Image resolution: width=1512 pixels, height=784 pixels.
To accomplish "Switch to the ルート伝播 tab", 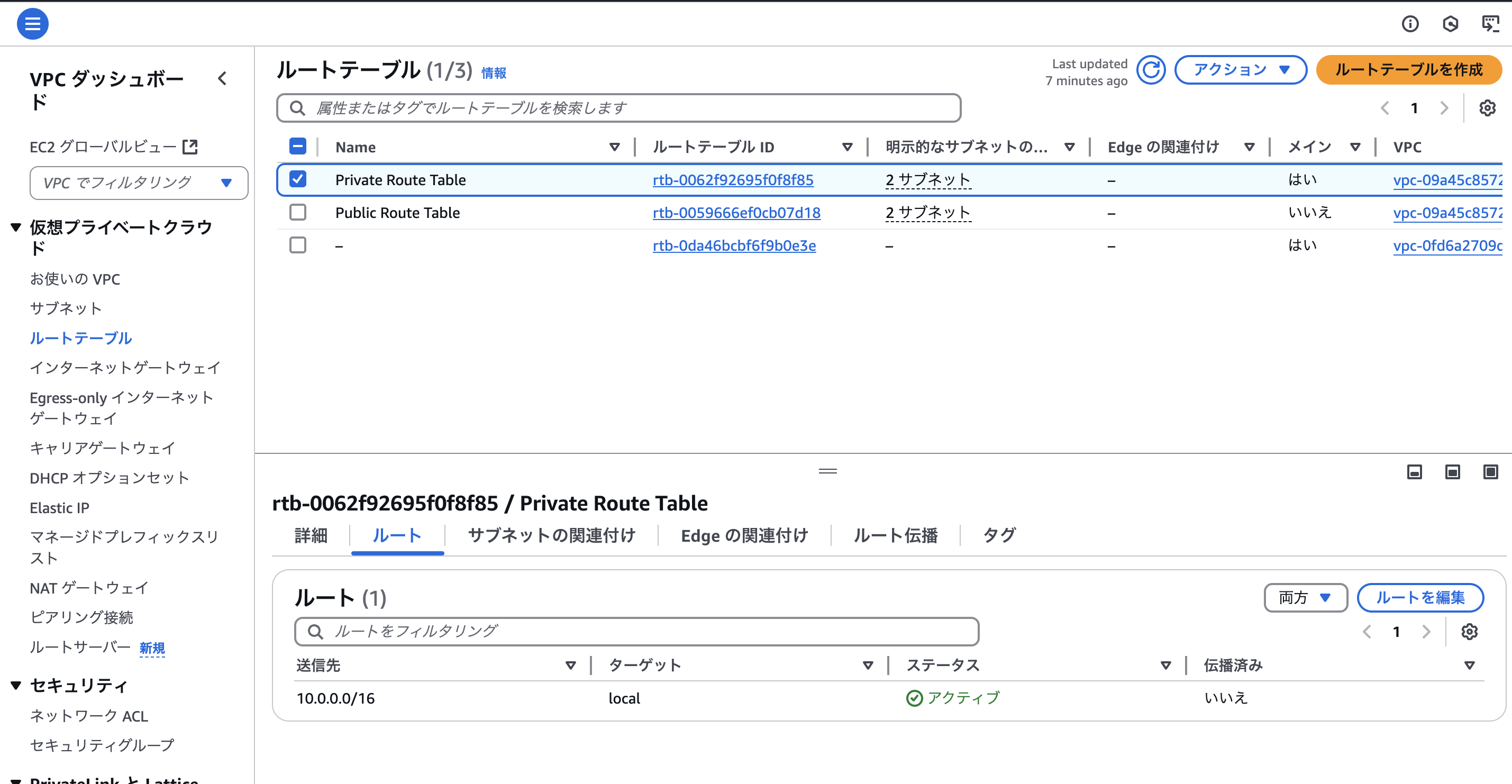I will [895, 536].
